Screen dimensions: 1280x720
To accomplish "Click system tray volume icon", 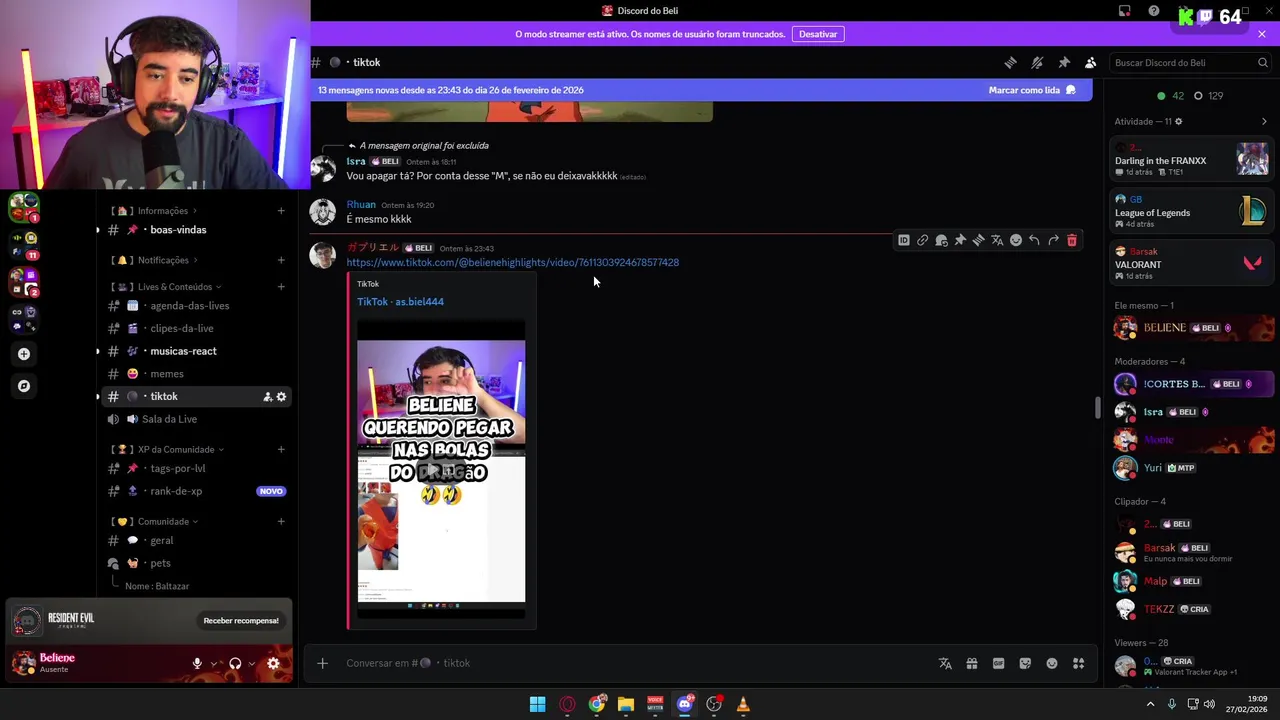I will 1210,704.
